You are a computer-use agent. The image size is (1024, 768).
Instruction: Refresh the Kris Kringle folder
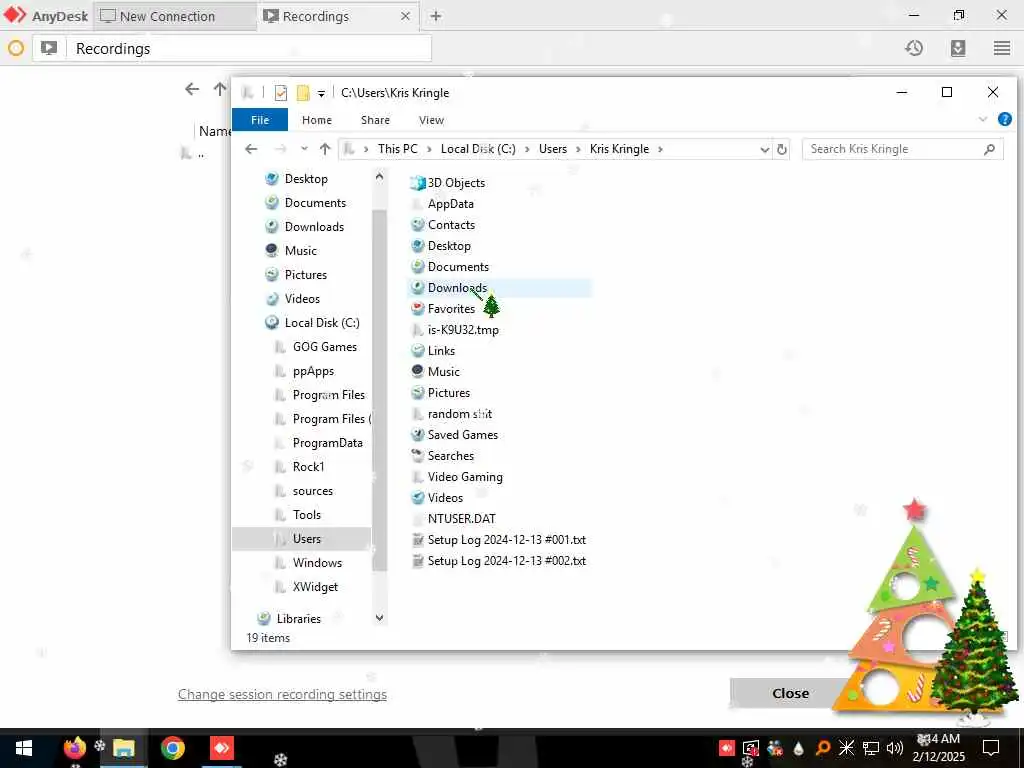click(x=782, y=150)
